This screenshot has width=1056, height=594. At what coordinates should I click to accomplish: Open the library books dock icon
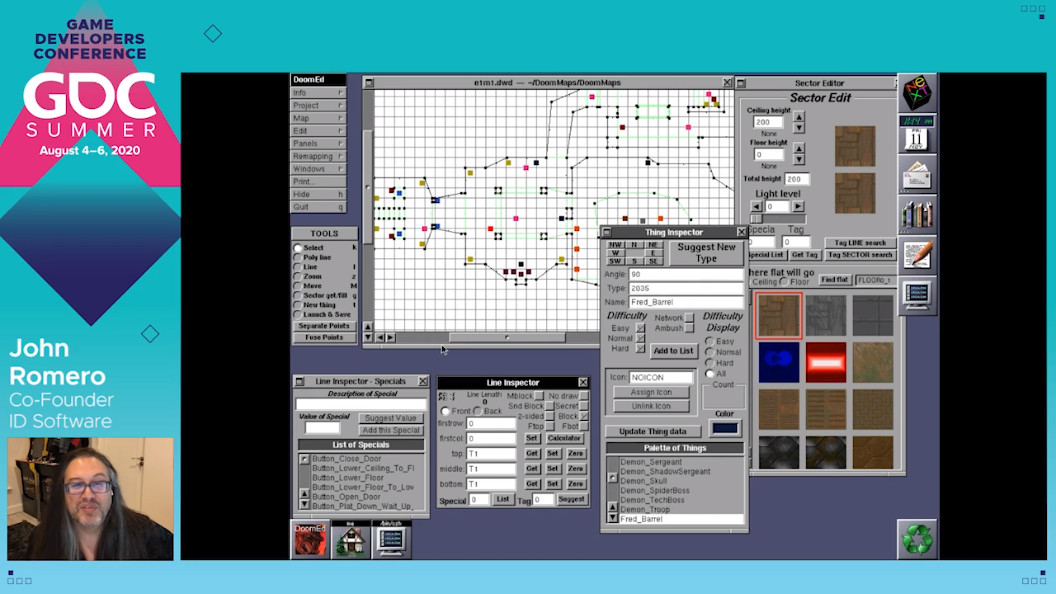[x=917, y=214]
